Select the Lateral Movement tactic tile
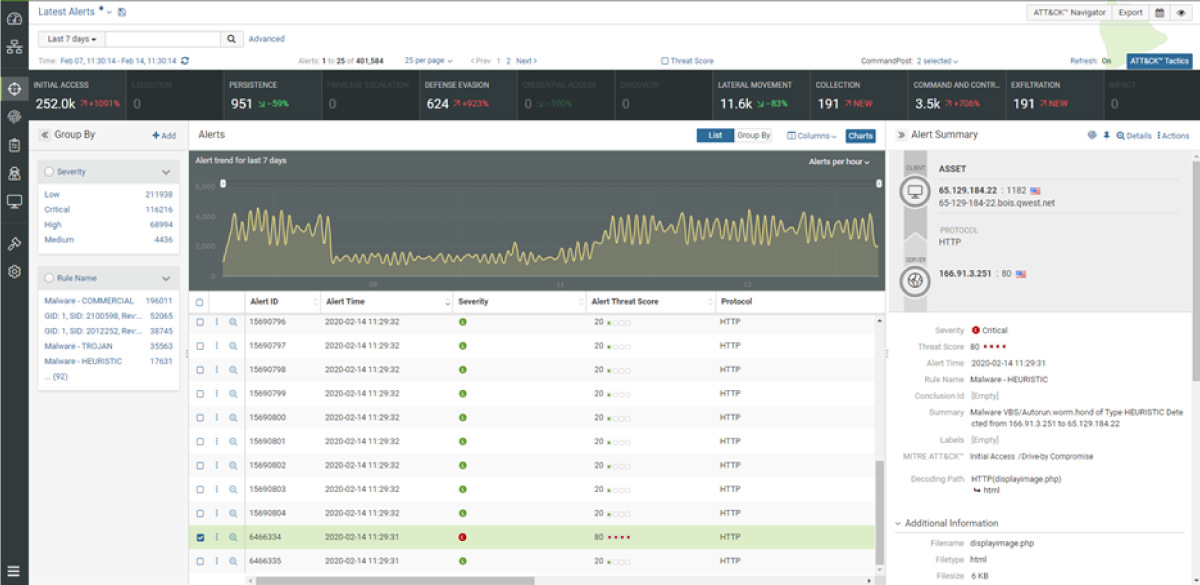This screenshot has width=1200, height=585. (758, 96)
